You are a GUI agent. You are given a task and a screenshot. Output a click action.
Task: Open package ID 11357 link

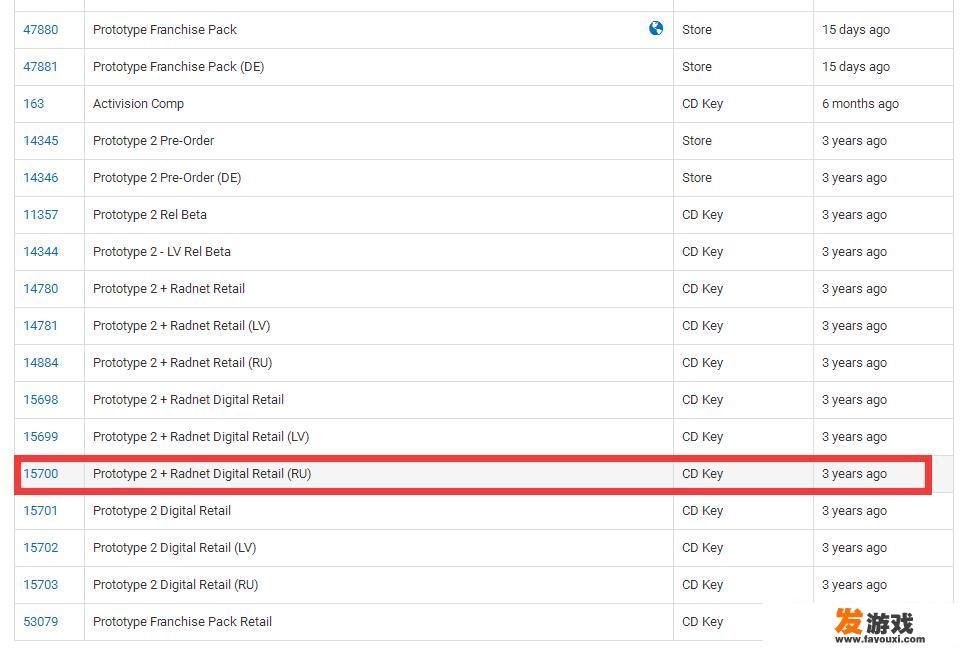pos(40,215)
